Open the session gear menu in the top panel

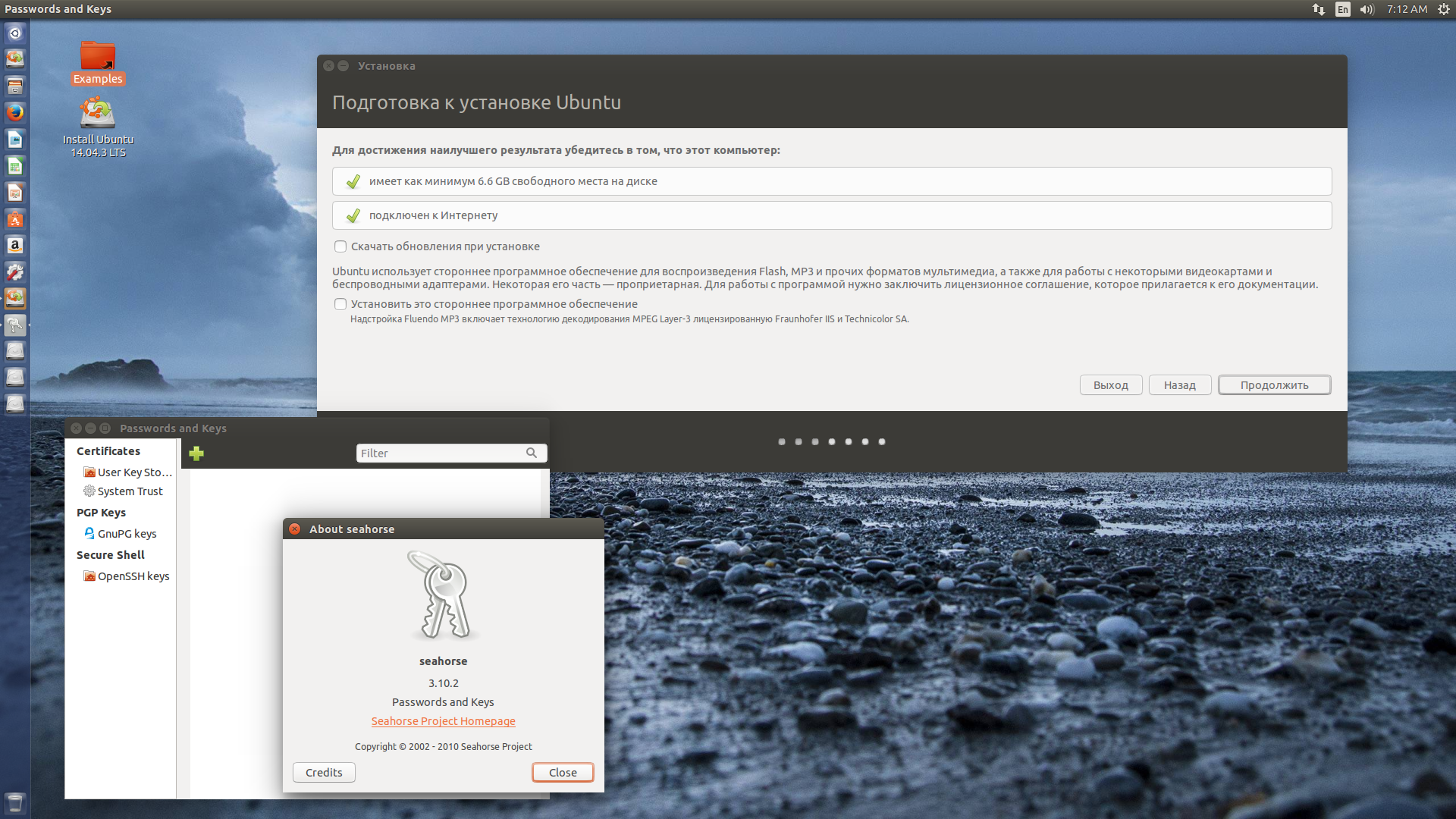pyautogui.click(x=1444, y=9)
